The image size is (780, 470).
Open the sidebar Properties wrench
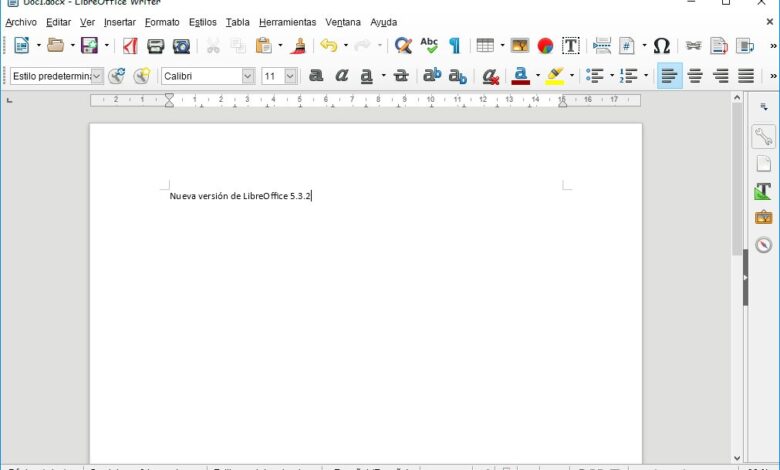[x=763, y=136]
